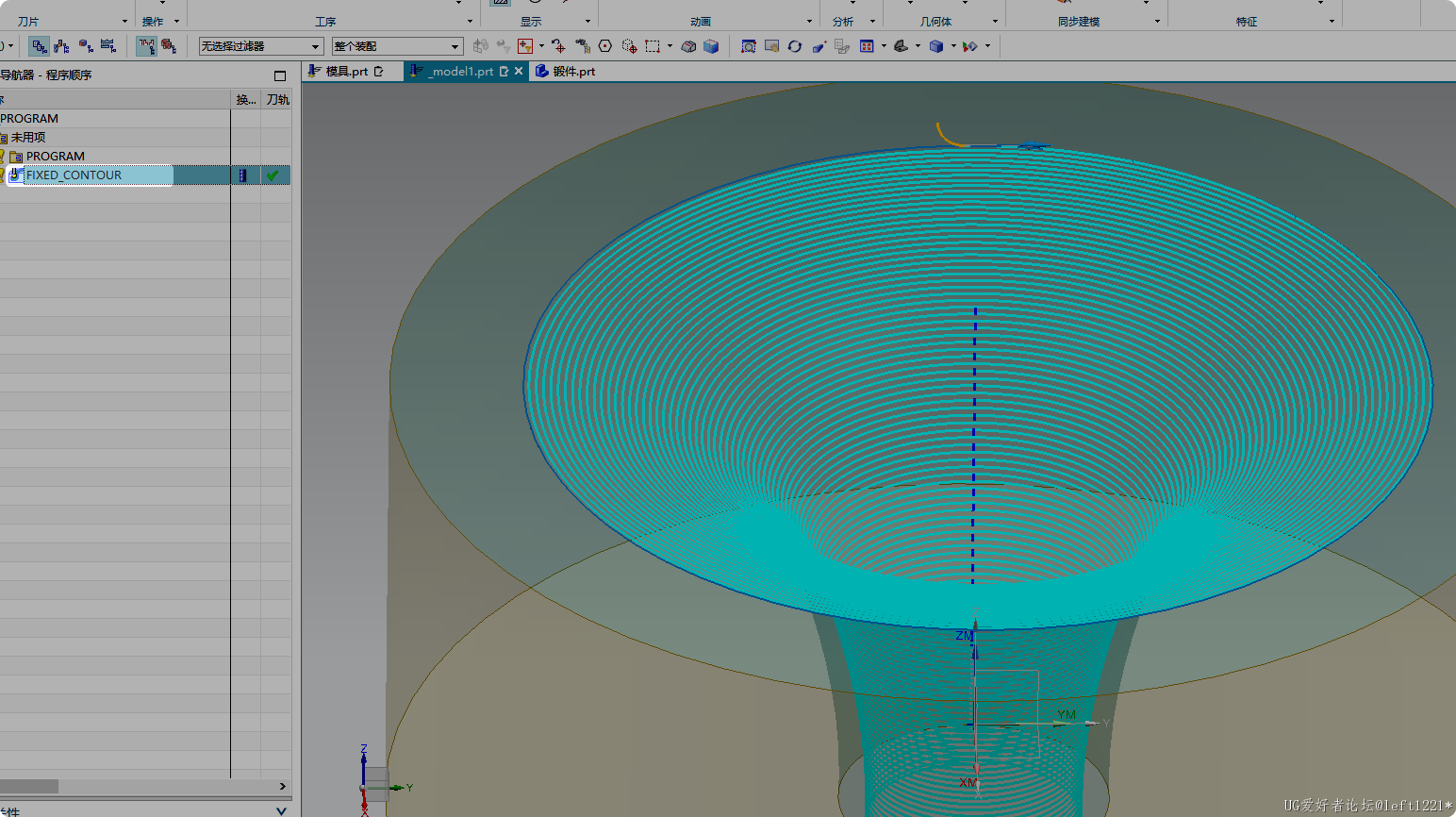This screenshot has height=817, width=1456.
Task: Click the perspective view icon
Action: coord(819,46)
